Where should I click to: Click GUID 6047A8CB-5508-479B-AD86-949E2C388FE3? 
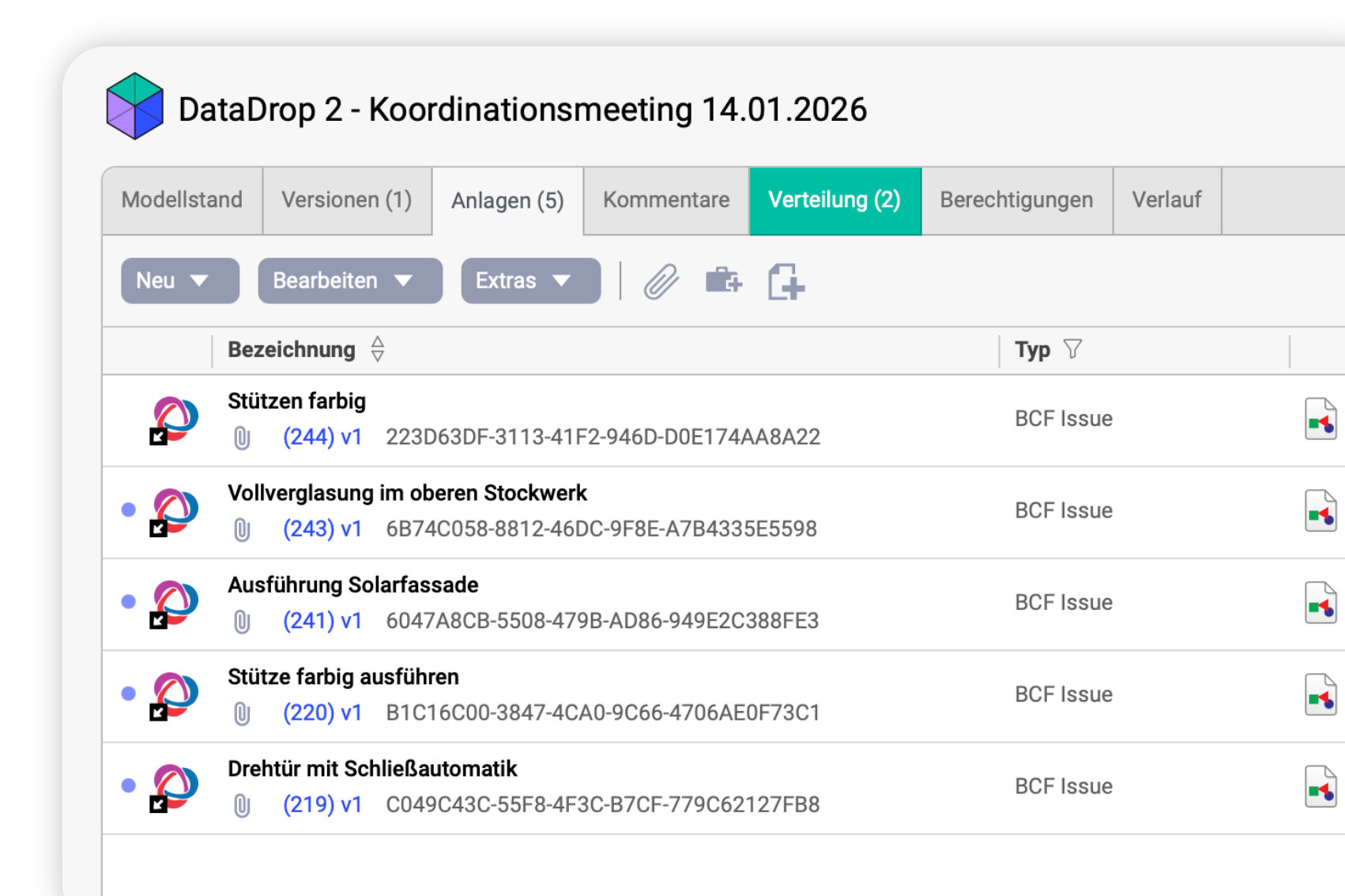602,621
